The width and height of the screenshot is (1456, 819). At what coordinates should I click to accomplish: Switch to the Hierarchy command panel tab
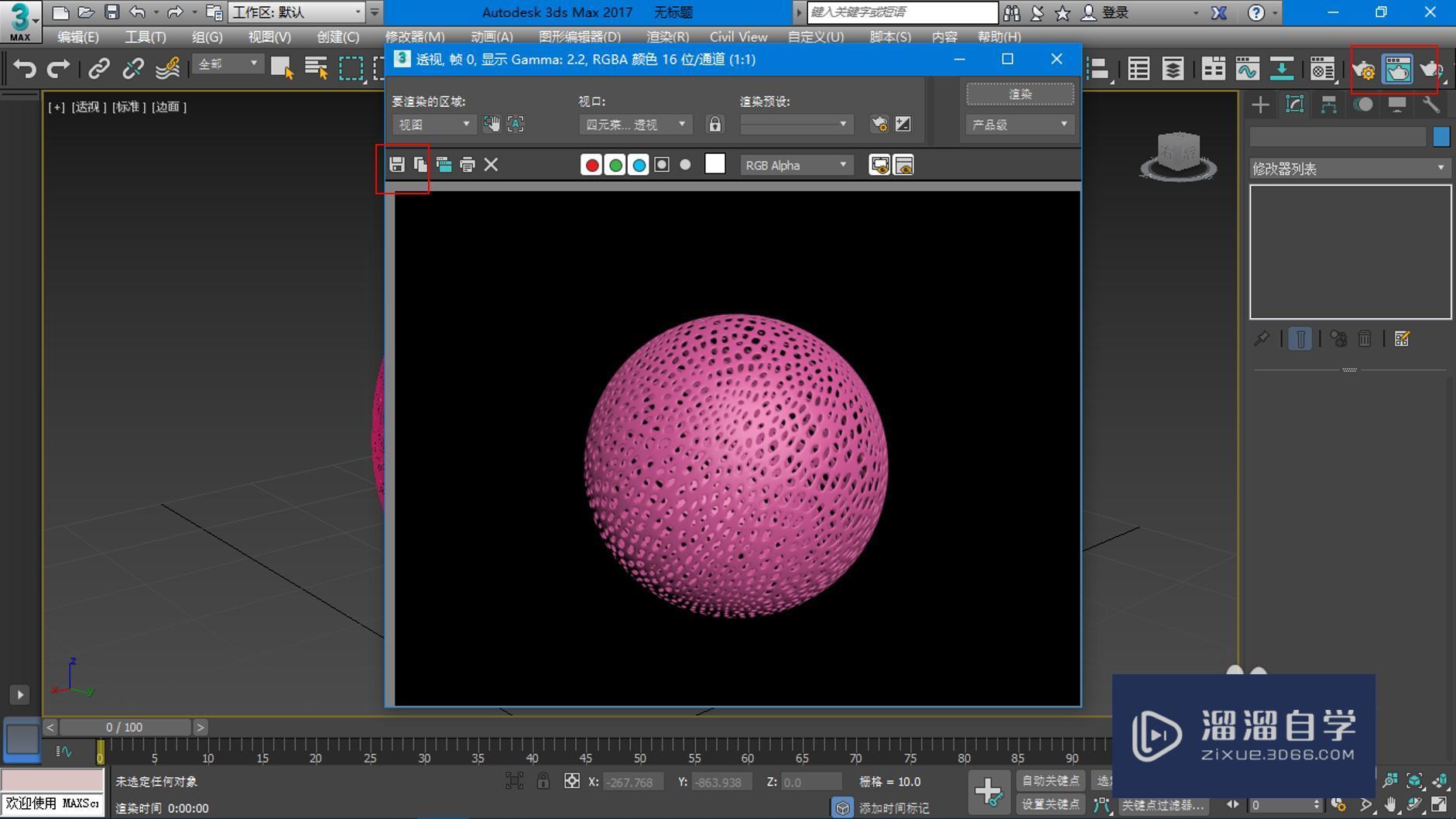point(1328,105)
